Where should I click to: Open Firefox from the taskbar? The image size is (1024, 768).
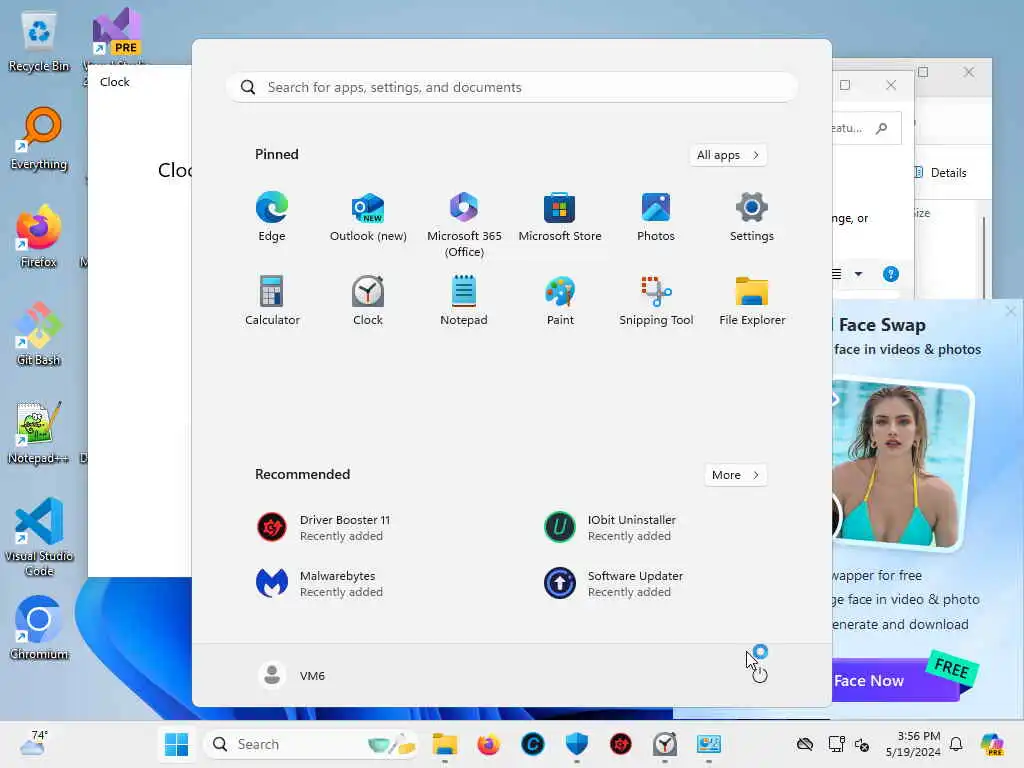(x=488, y=744)
